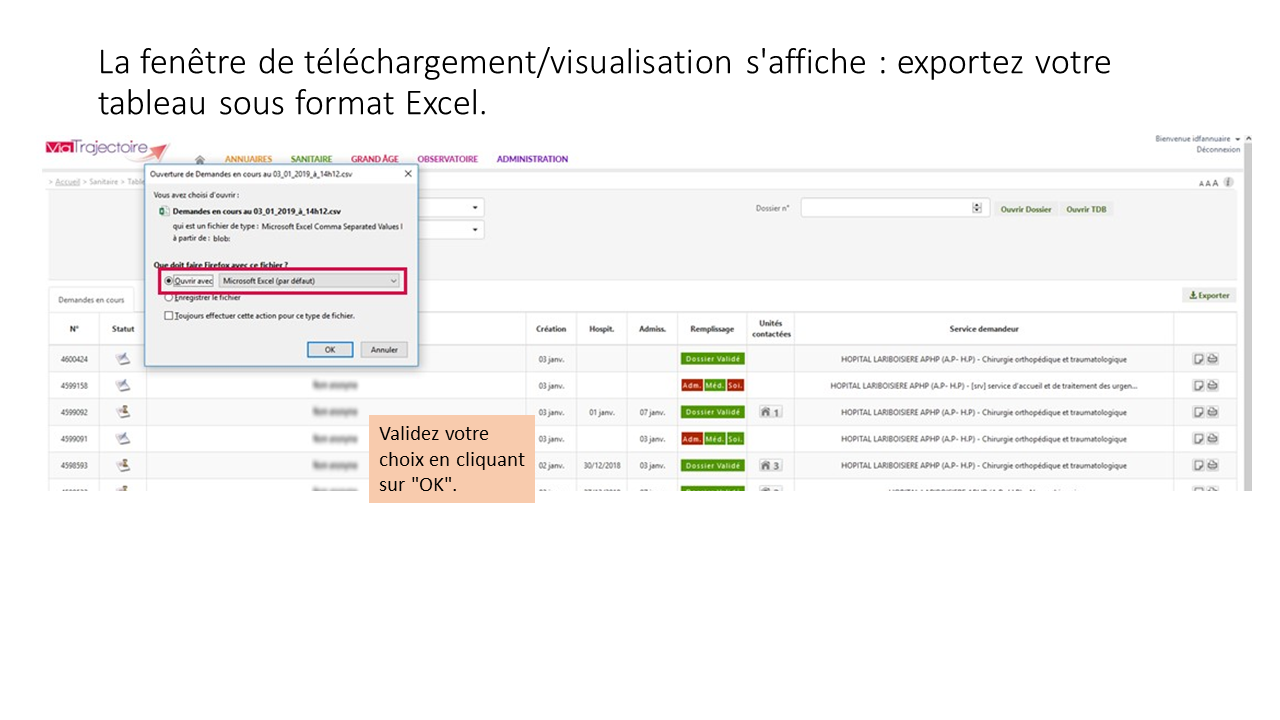
Task: Click the Dossier n° stepper arrows
Action: (976, 208)
